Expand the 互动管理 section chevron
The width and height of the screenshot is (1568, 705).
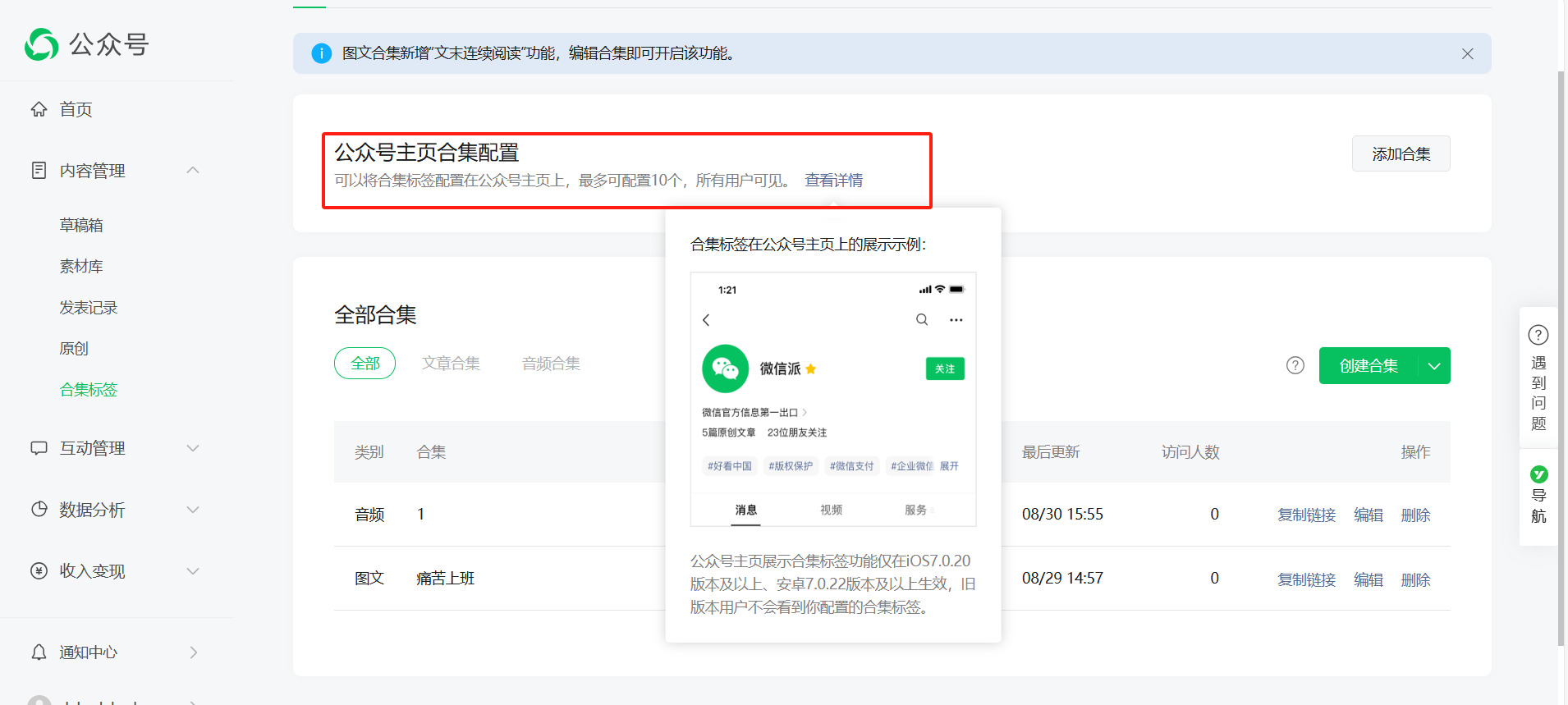[x=193, y=448]
